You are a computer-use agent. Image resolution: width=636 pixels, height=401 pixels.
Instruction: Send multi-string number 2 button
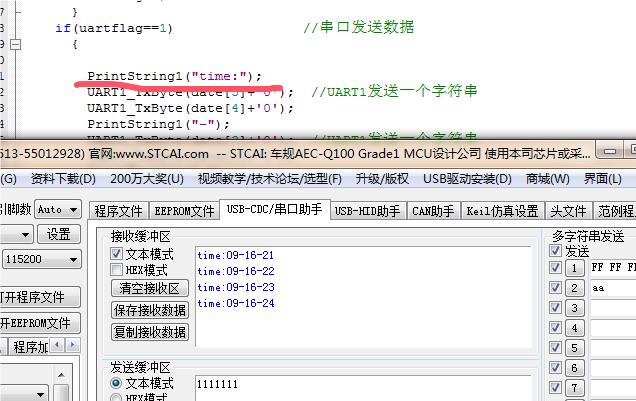(574, 288)
